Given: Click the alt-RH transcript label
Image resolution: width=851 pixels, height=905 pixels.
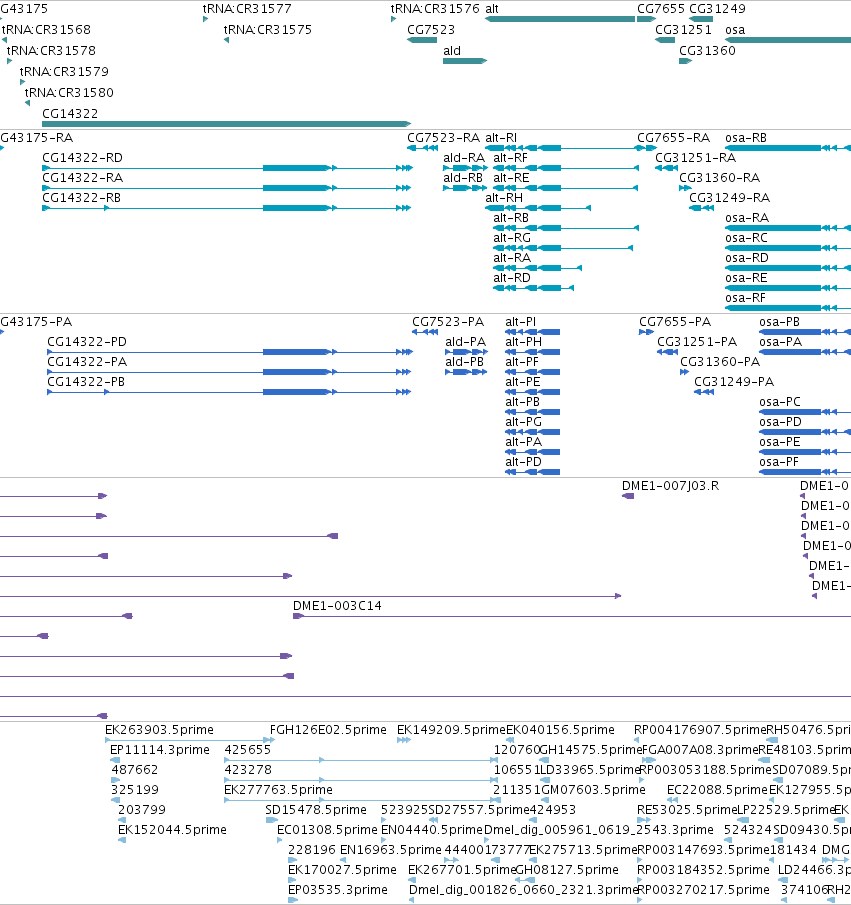Looking at the screenshot, I should 504,197.
